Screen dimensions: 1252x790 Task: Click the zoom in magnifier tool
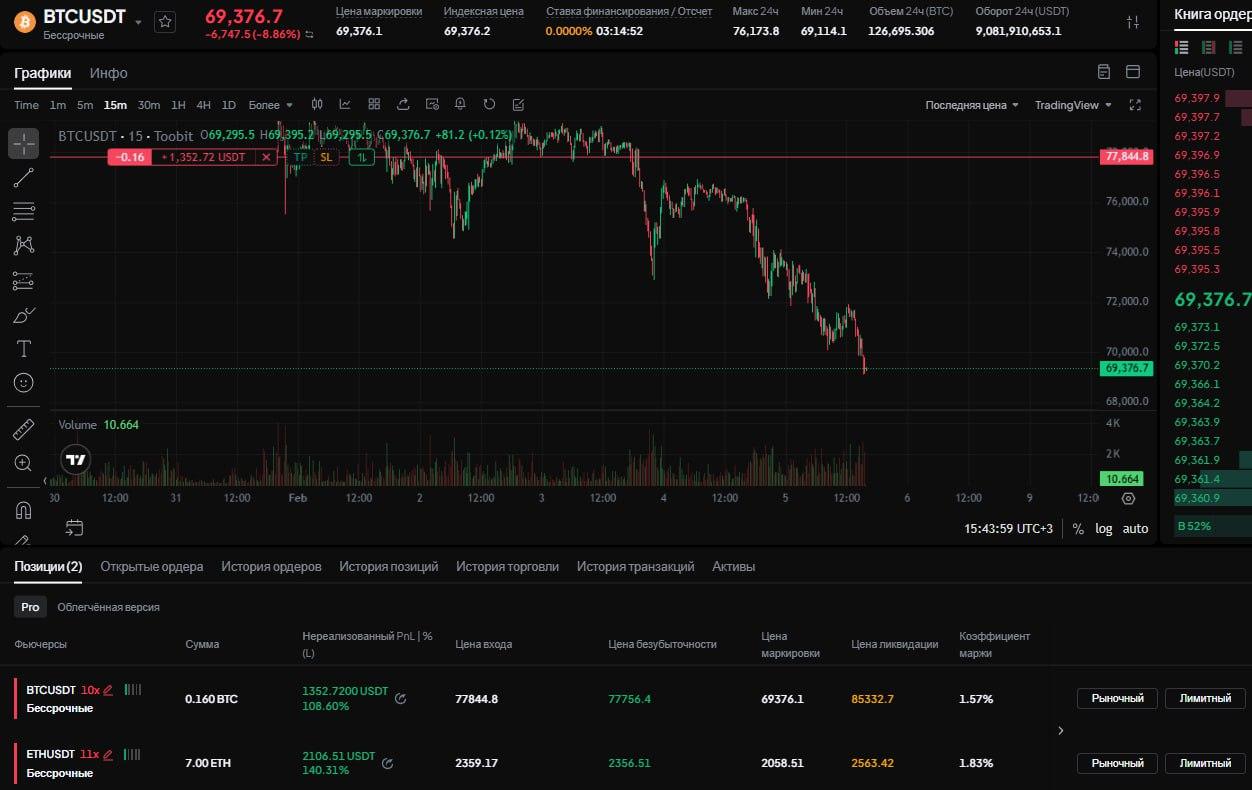point(24,463)
